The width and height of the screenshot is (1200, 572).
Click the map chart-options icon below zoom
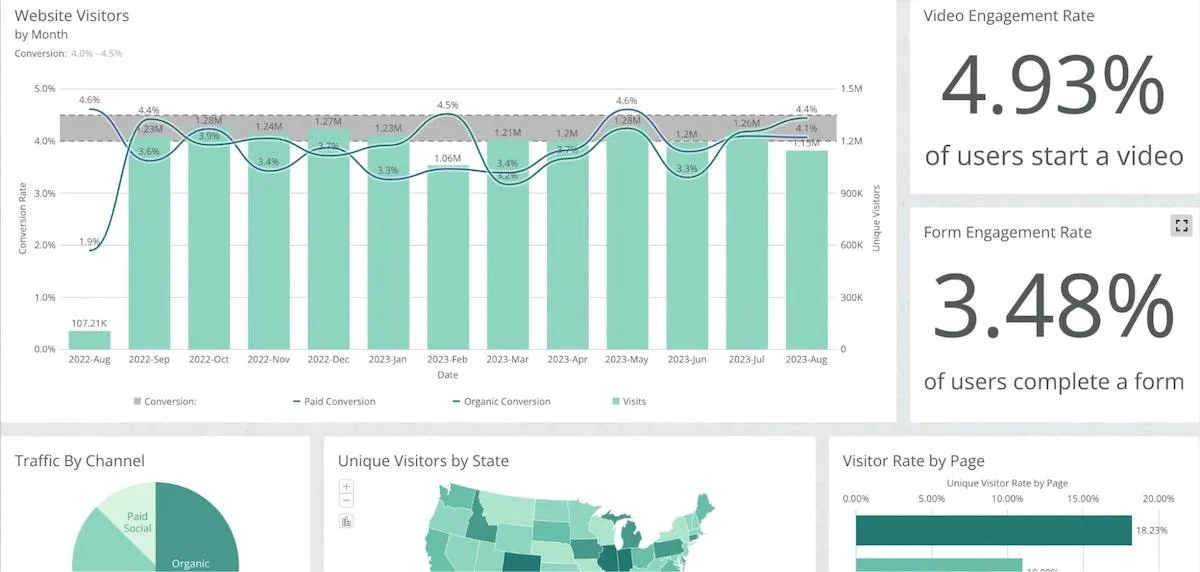click(346, 521)
